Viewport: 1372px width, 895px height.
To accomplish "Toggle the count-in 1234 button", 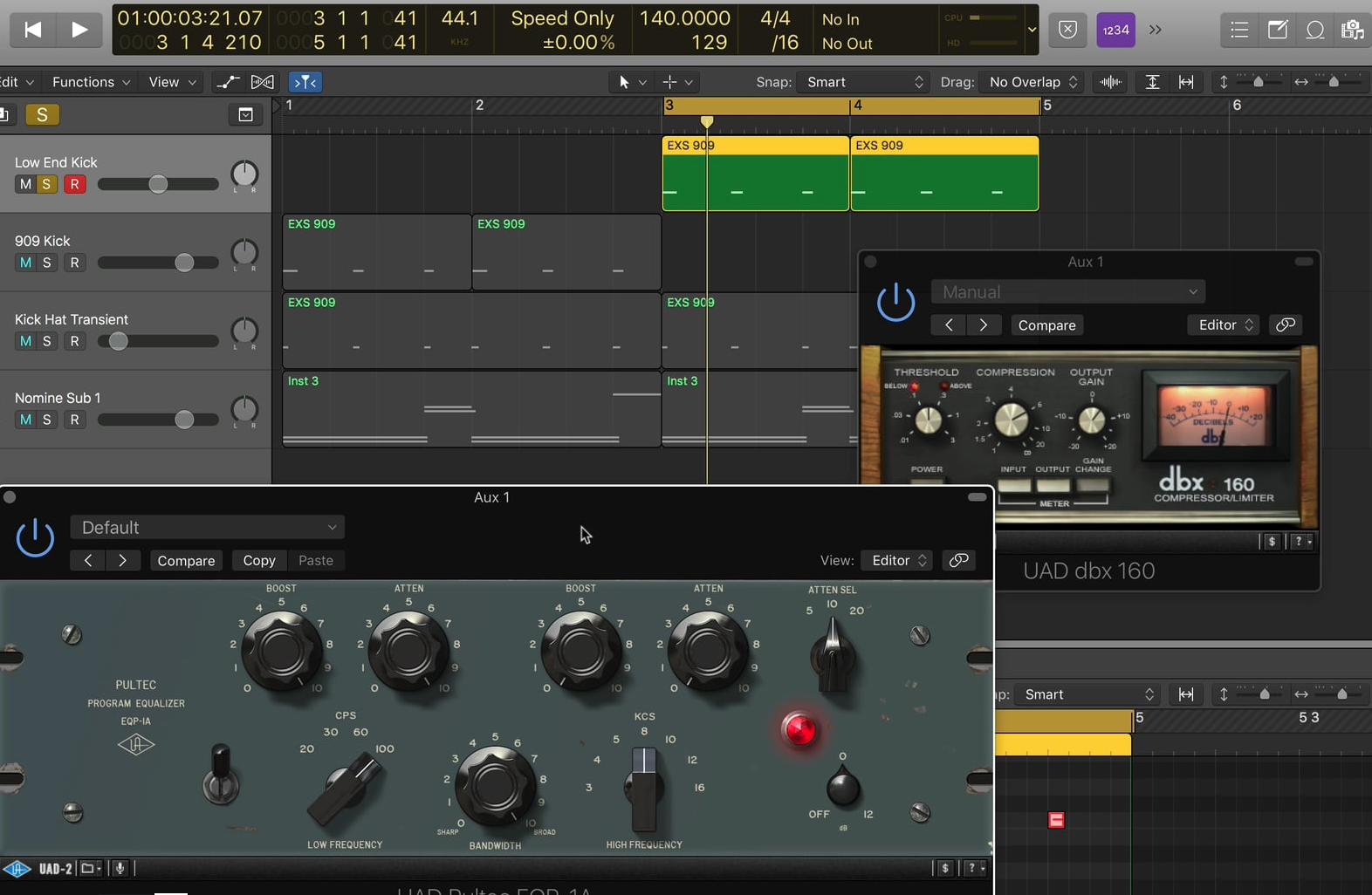I will pyautogui.click(x=1115, y=30).
